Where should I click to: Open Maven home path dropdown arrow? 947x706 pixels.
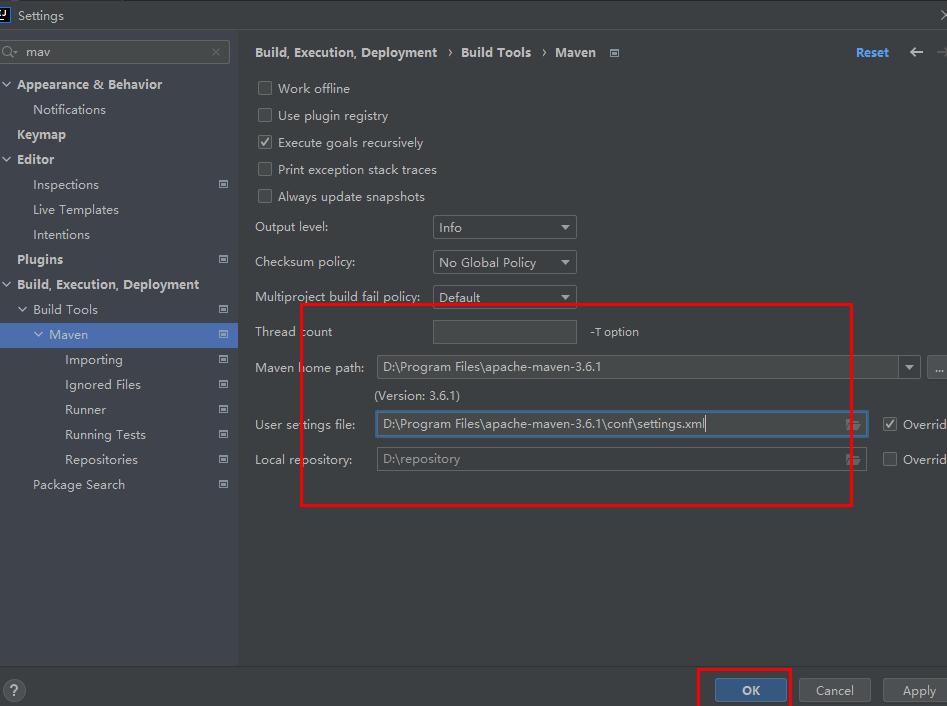[909, 367]
